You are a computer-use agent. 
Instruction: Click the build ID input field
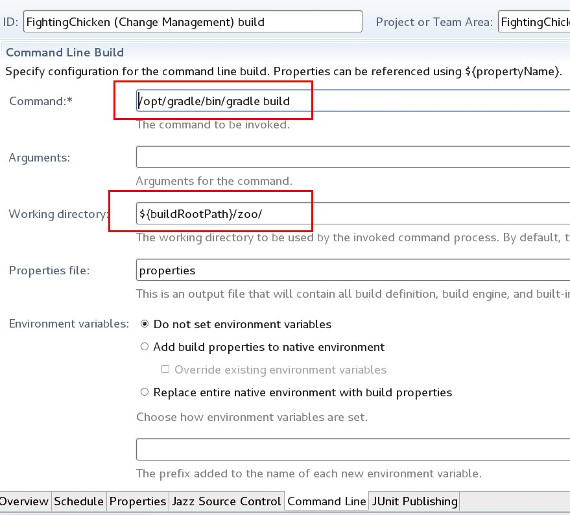click(x=193, y=22)
